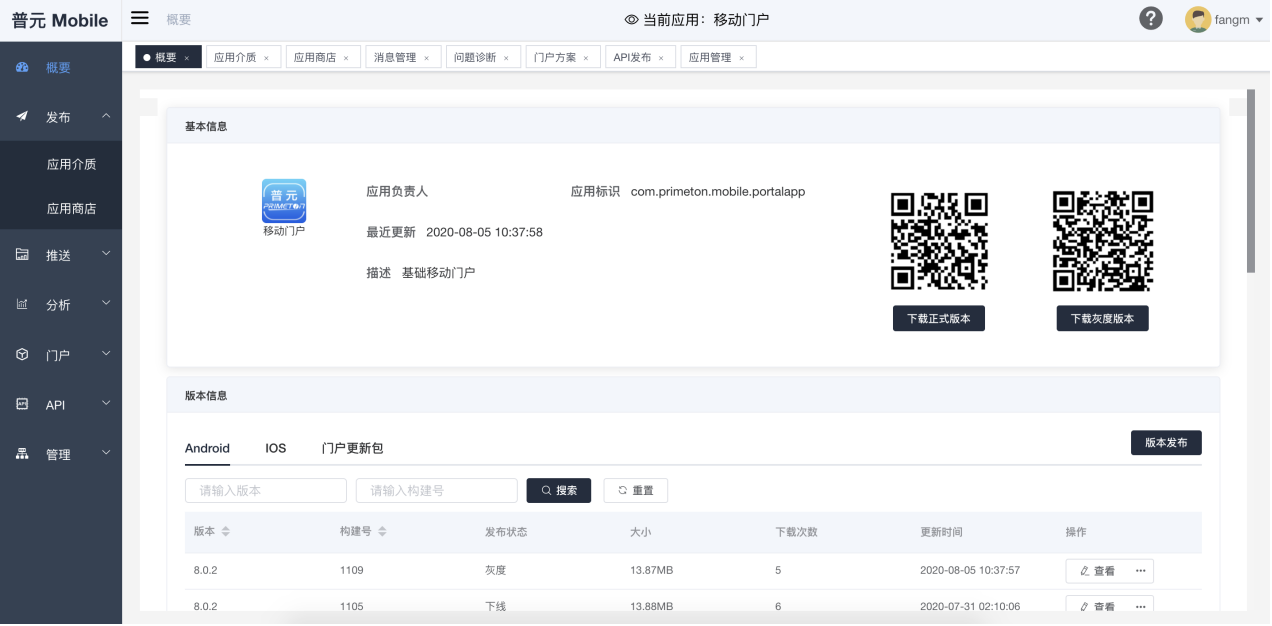Image resolution: width=1272 pixels, height=626 pixels.
Task: Focus the 请输入版本 input field
Action: (x=266, y=490)
